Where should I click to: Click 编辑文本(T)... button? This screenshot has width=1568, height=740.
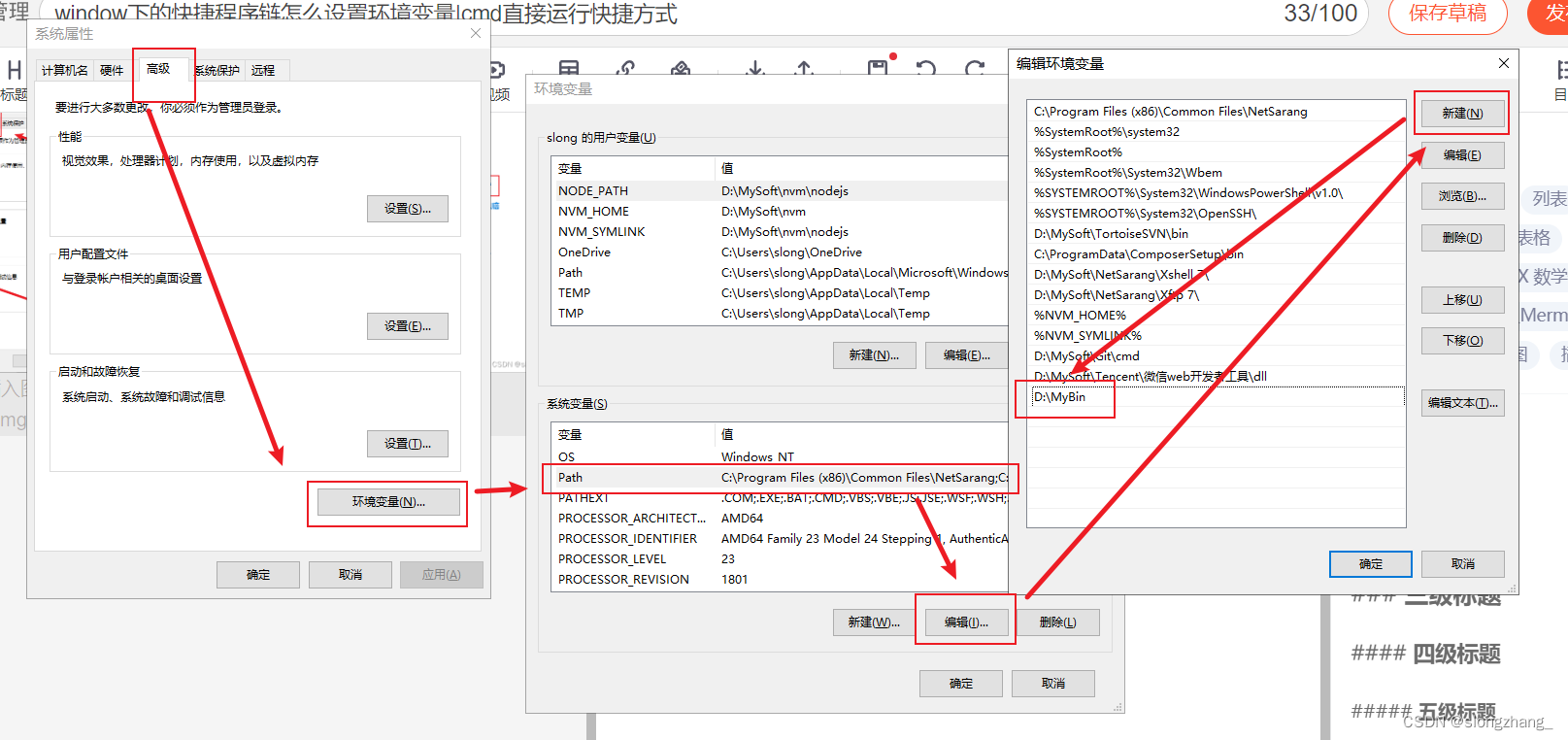pos(1462,403)
